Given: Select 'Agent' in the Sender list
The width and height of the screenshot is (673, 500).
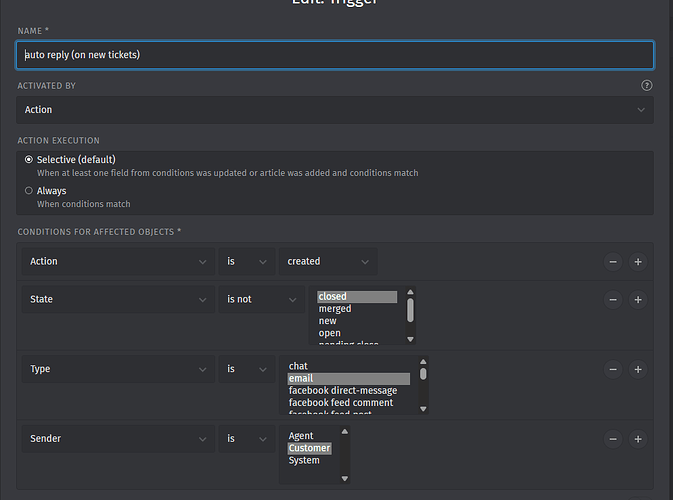Looking at the screenshot, I should coord(309,436).
